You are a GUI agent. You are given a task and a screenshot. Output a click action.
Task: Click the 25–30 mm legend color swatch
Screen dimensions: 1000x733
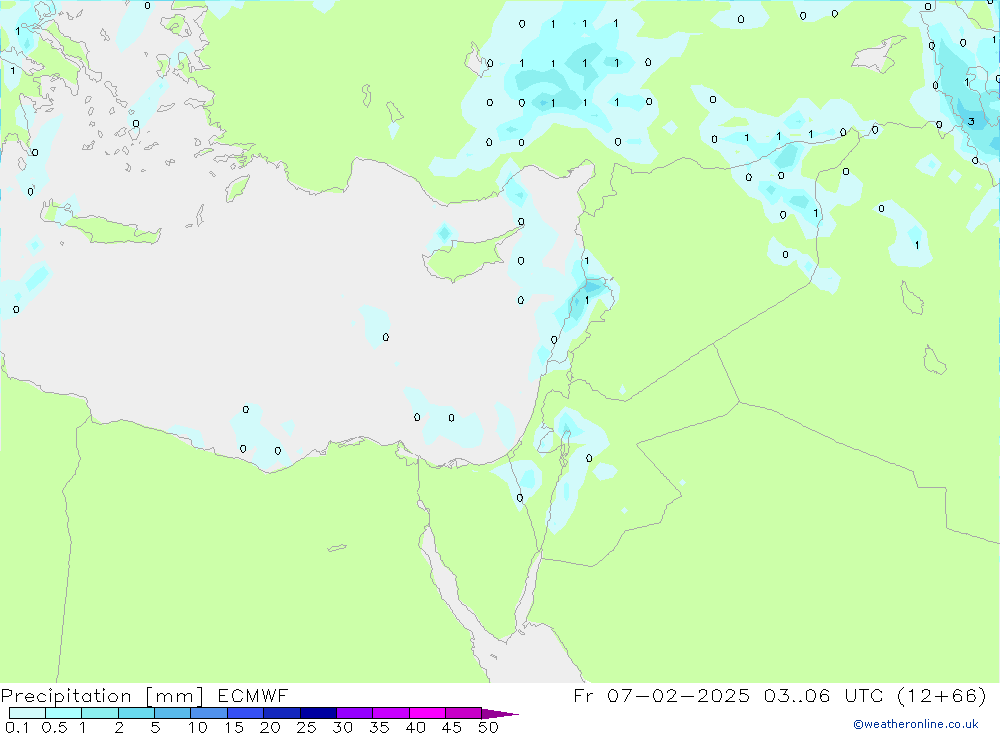318,713
